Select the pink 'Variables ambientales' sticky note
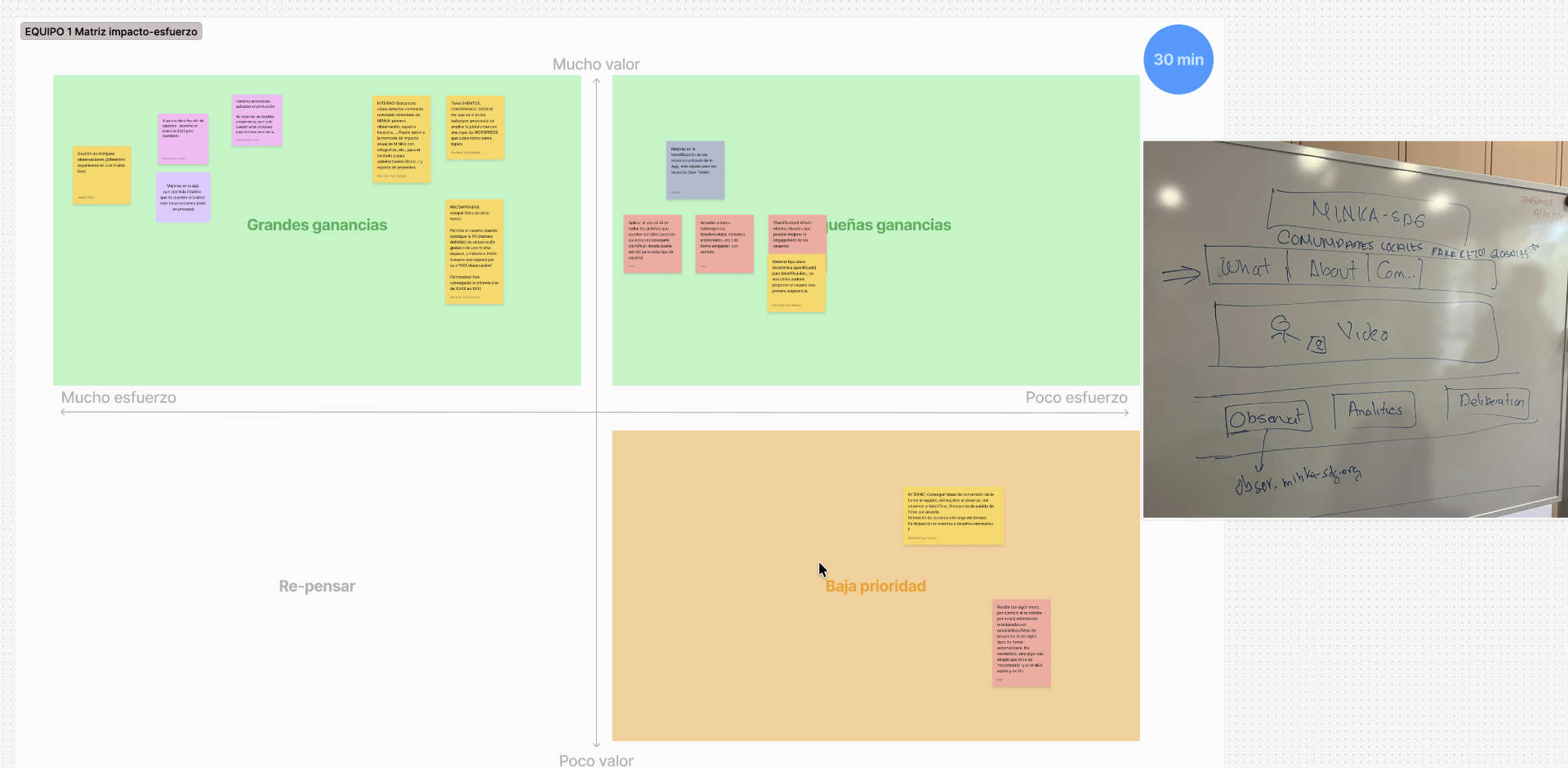Image resolution: width=1568 pixels, height=768 pixels. (x=256, y=120)
